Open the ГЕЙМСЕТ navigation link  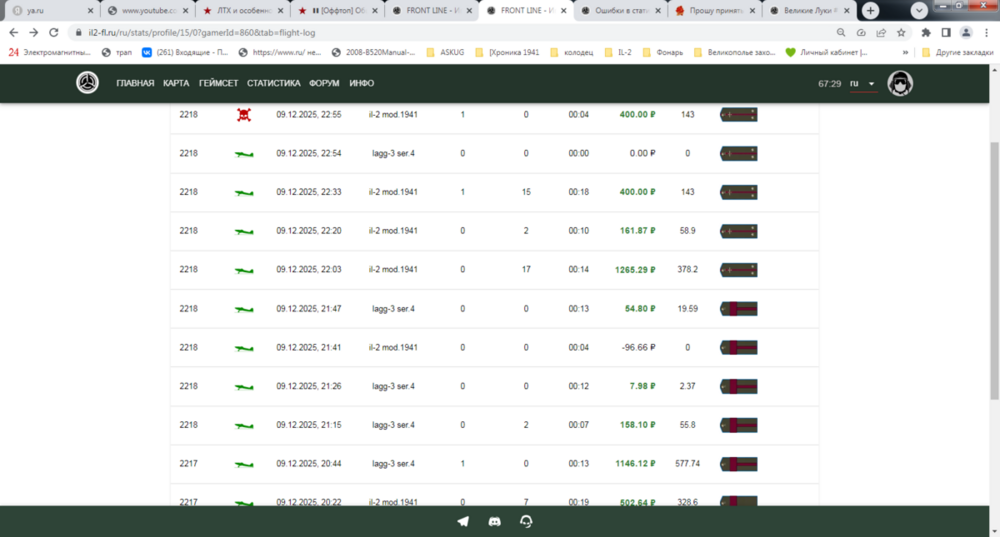pyautogui.click(x=218, y=83)
